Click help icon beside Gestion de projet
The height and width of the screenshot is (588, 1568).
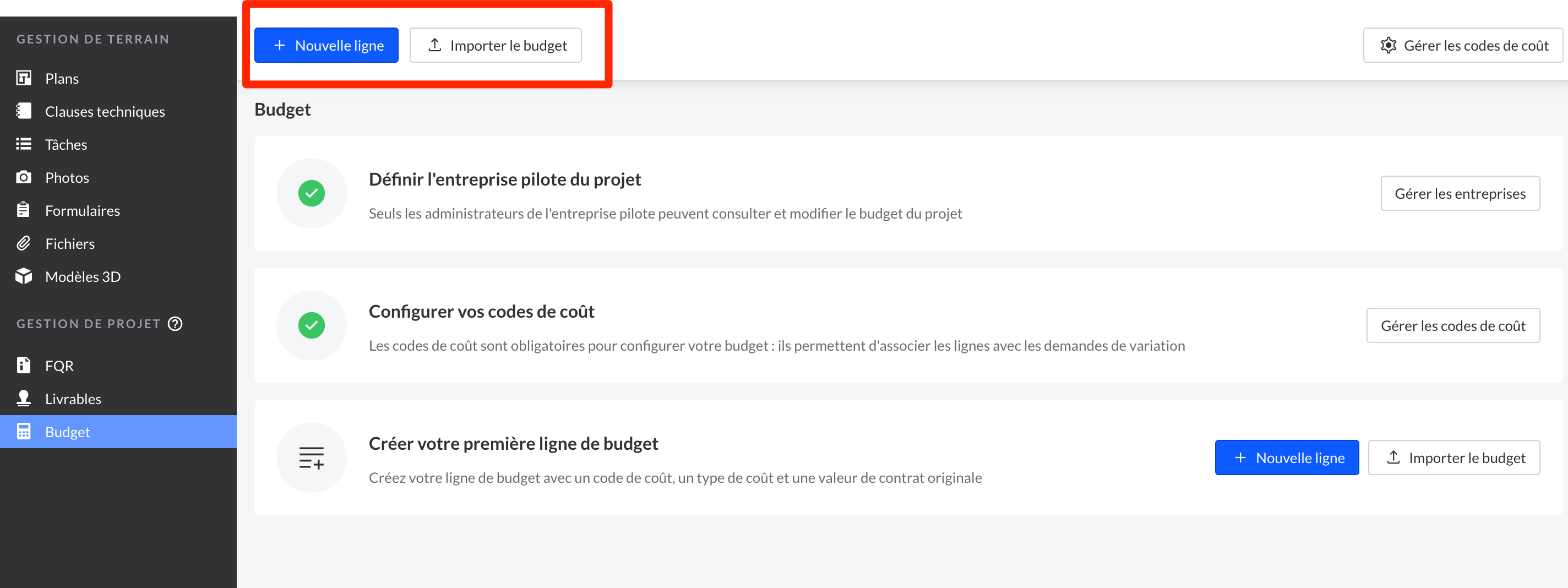pyautogui.click(x=175, y=323)
